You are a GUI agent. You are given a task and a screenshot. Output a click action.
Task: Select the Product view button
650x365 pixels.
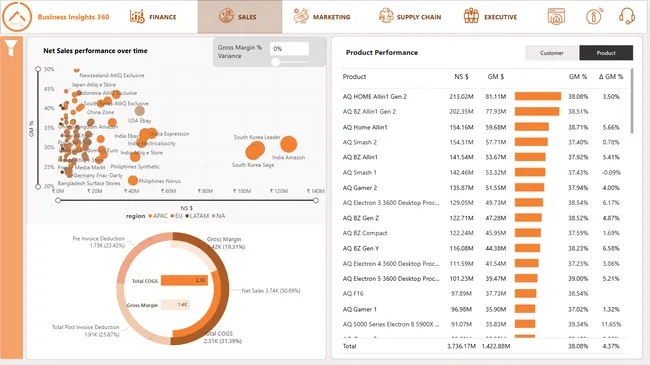(x=606, y=53)
